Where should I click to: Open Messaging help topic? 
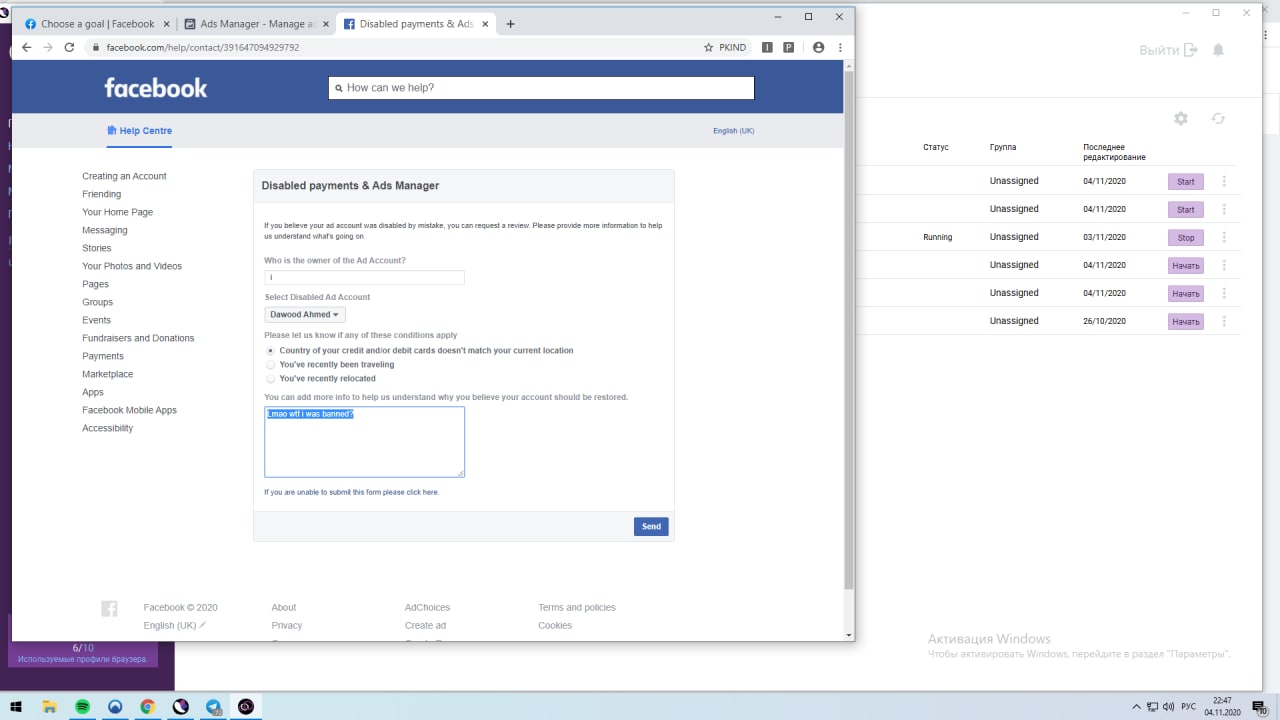click(104, 230)
